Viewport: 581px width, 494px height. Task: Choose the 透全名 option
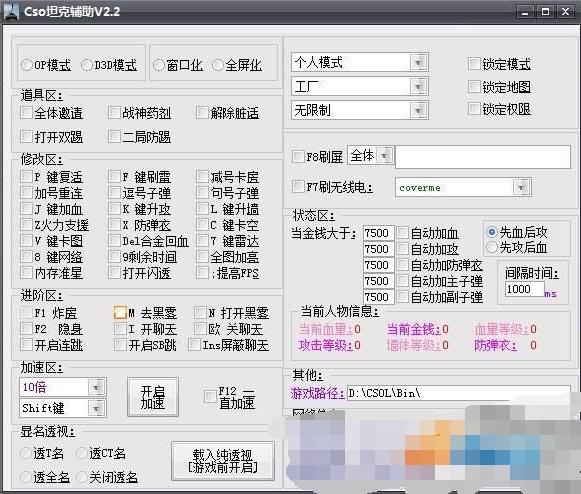click(26, 477)
